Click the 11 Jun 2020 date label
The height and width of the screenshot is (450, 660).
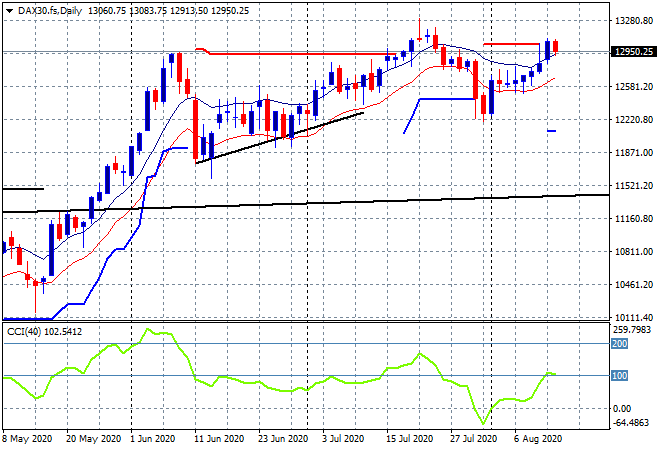(219, 439)
